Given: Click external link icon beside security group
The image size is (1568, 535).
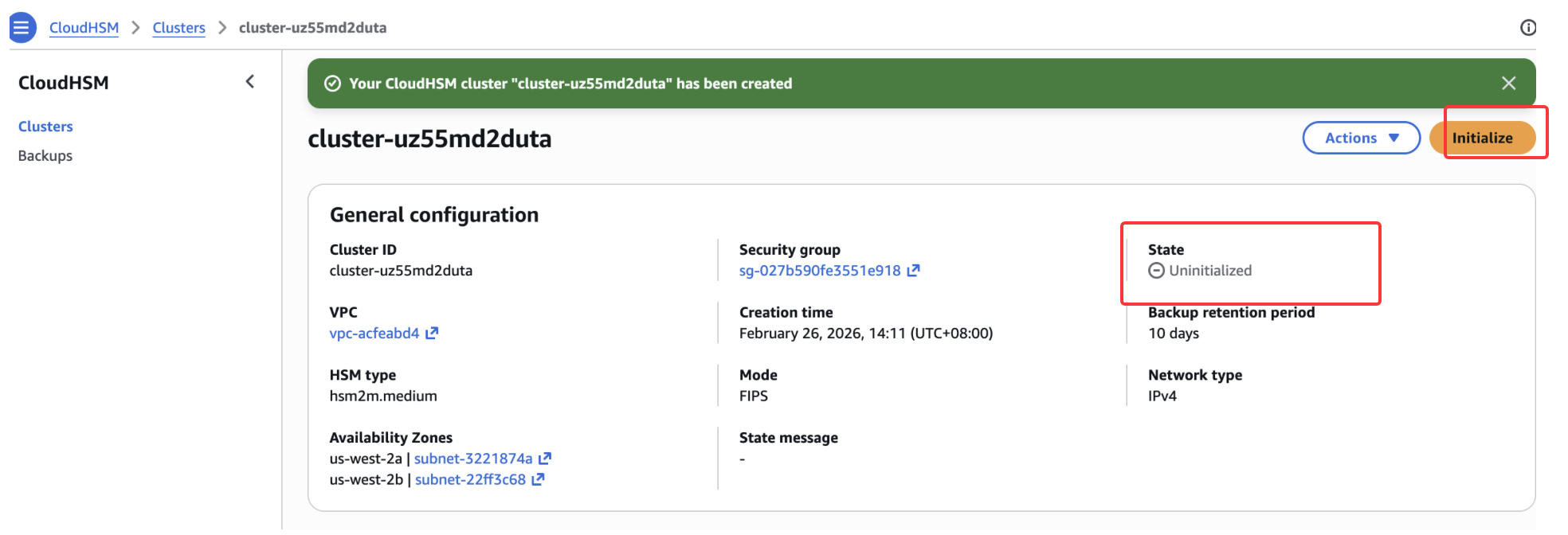Looking at the screenshot, I should pos(913,271).
